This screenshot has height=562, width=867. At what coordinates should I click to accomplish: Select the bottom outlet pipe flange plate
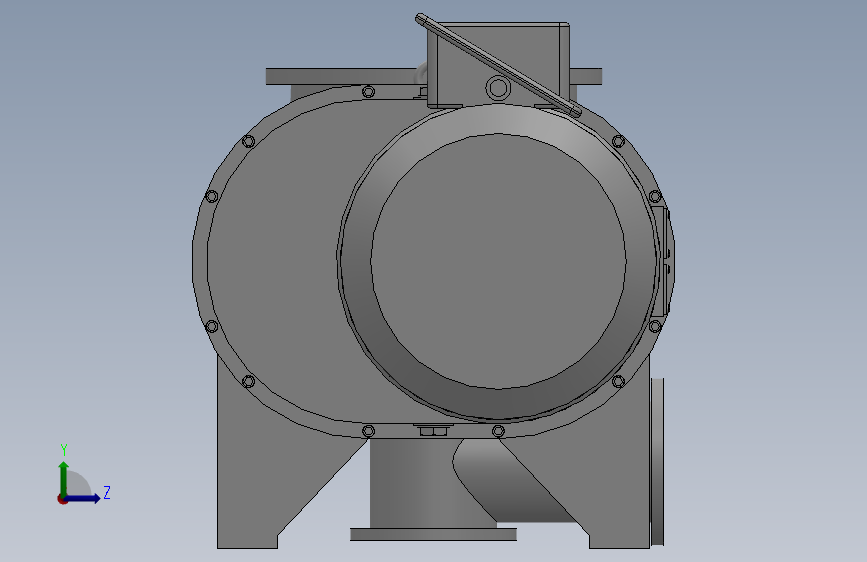click(x=433, y=534)
